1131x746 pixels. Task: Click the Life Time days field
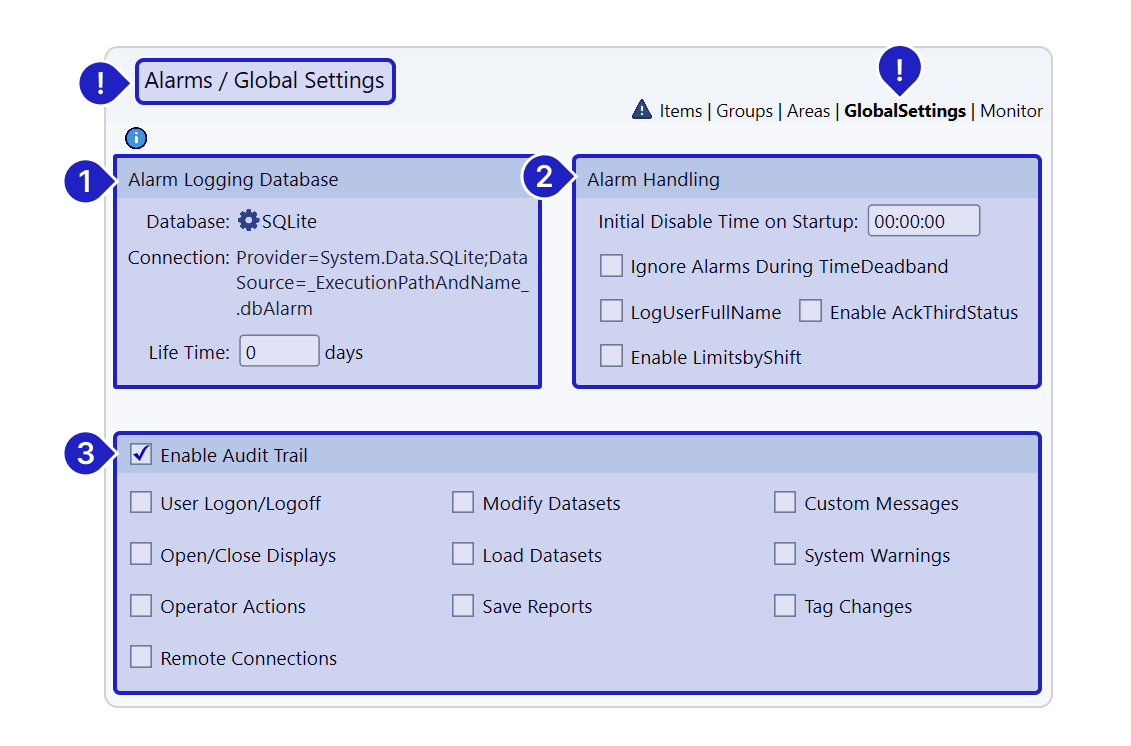(x=279, y=352)
